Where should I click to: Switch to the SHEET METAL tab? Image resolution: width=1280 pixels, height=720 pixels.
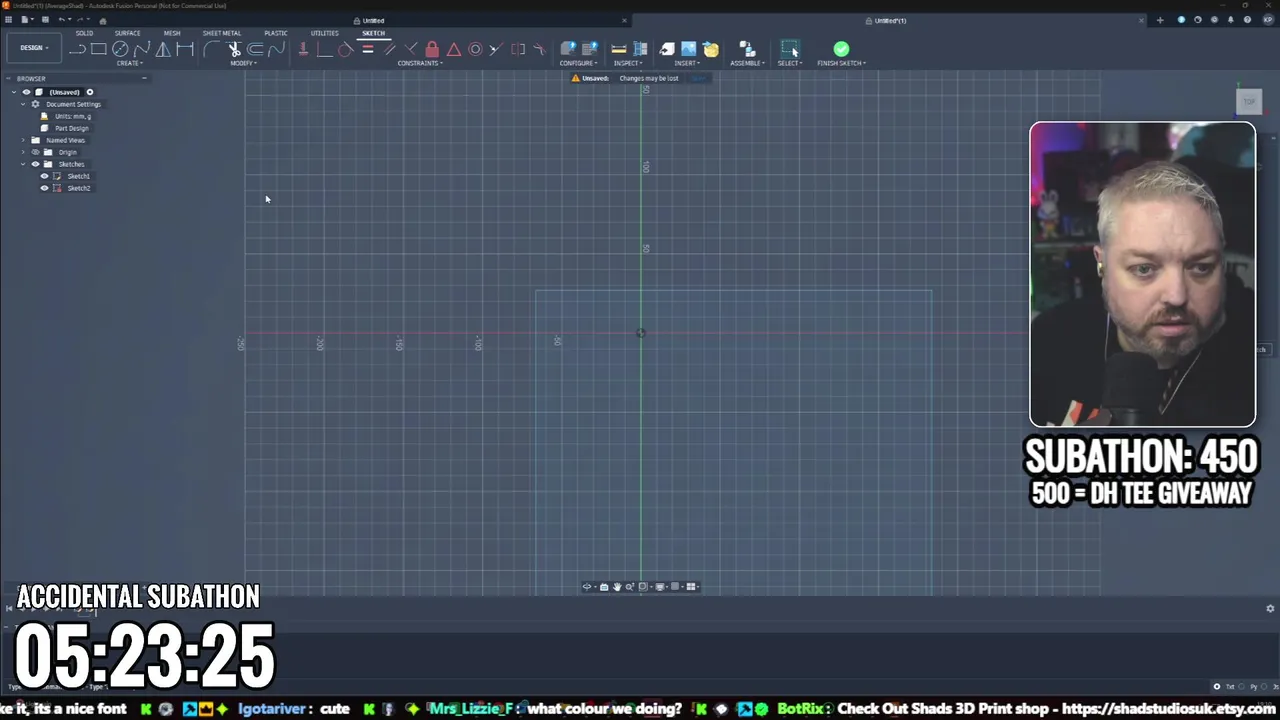tap(222, 33)
